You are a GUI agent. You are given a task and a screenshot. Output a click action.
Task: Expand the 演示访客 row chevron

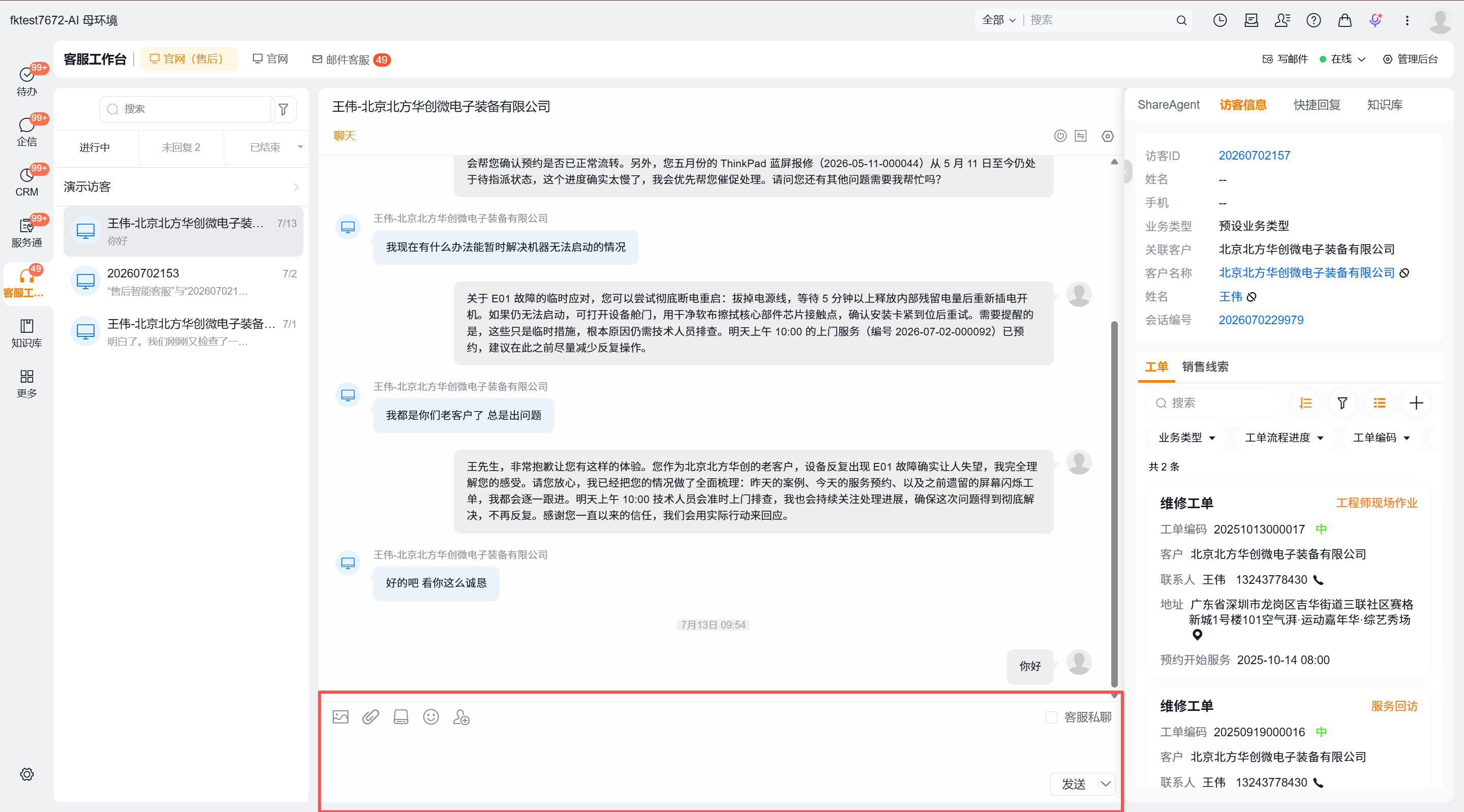(296, 187)
